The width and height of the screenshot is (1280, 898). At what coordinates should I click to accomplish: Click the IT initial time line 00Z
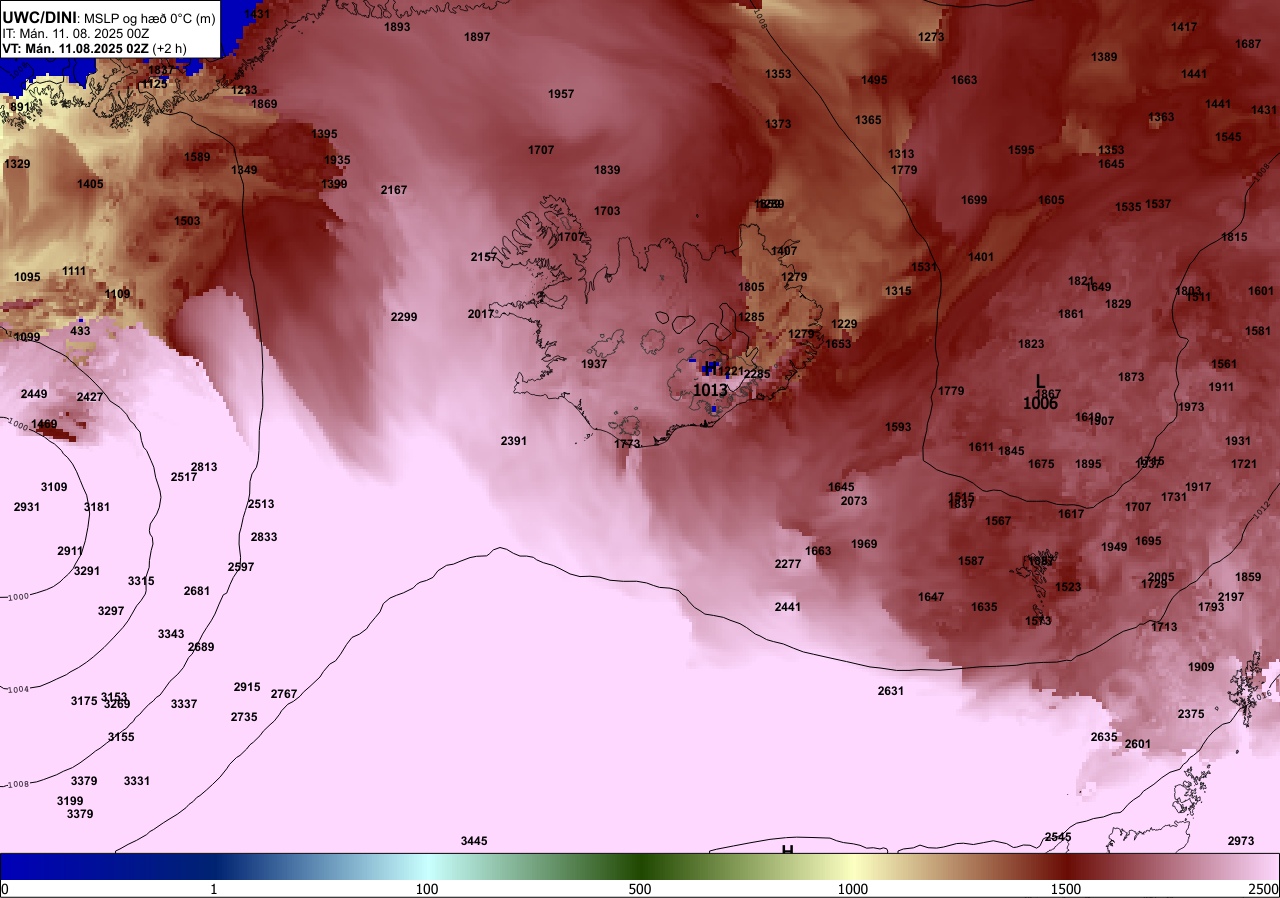(76, 33)
